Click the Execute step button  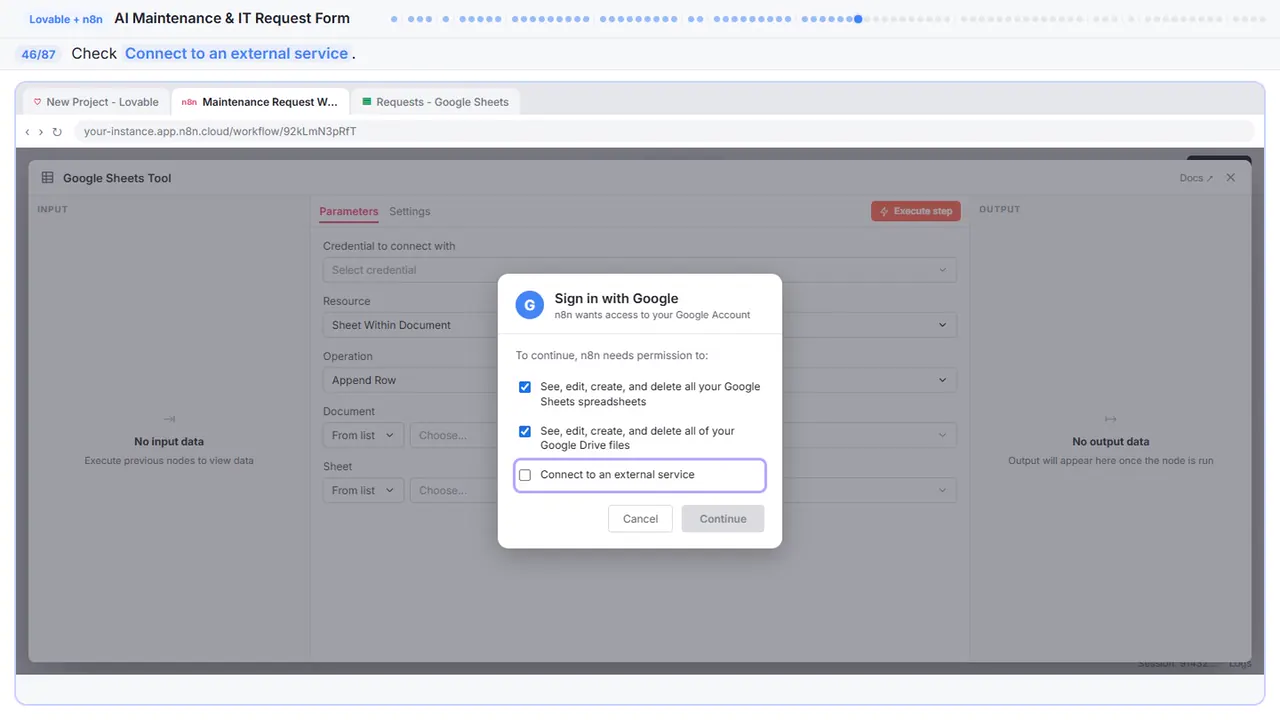pos(916,211)
